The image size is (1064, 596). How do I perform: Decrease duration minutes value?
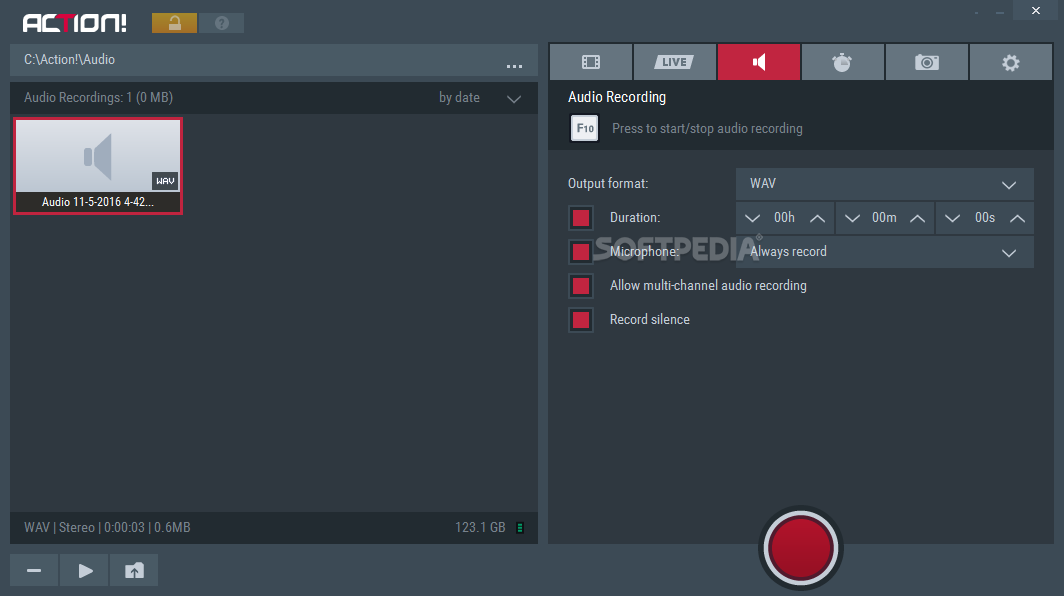(x=852, y=218)
